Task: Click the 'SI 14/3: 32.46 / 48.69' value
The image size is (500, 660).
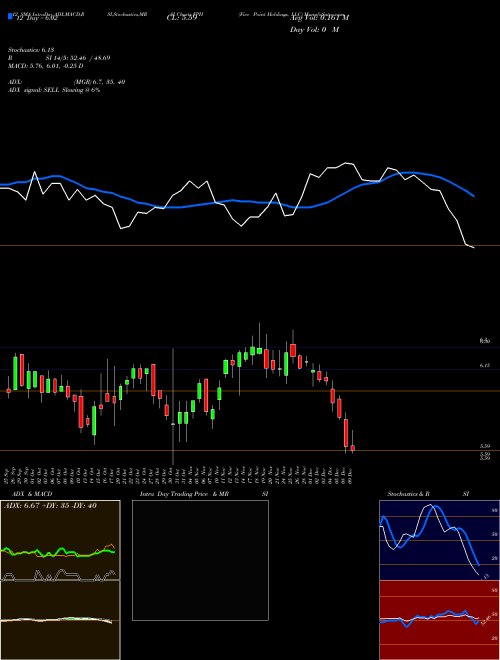Action: pos(78,58)
